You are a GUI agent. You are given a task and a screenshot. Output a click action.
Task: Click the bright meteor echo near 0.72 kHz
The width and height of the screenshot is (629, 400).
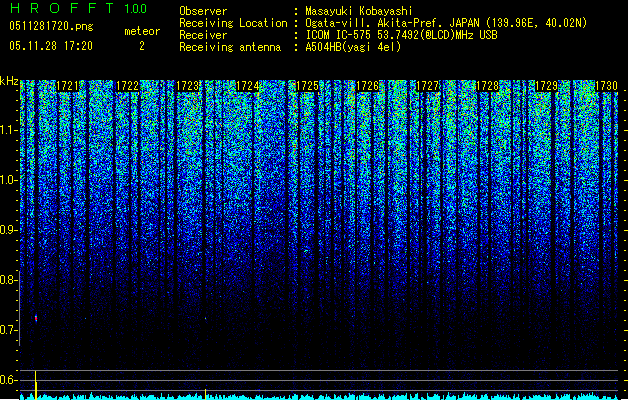click(36, 319)
